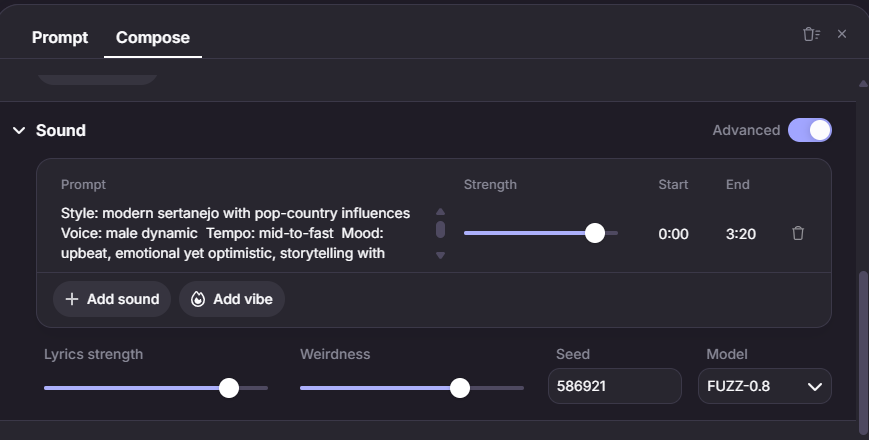Image resolution: width=869 pixels, height=440 pixels.
Task: Click the Lyrics strength slider handle
Action: point(229,388)
